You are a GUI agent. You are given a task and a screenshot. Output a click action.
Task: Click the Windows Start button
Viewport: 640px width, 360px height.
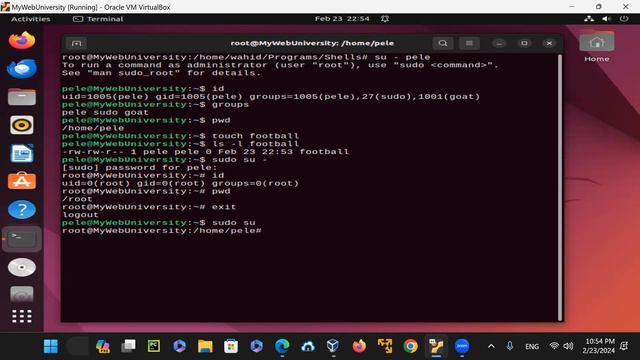pyautogui.click(x=51, y=347)
